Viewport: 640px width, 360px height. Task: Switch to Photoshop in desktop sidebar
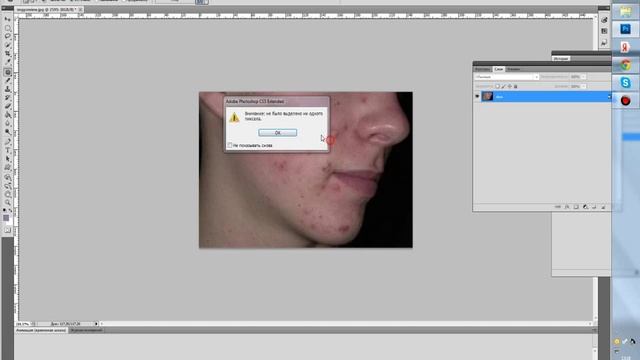click(625, 29)
